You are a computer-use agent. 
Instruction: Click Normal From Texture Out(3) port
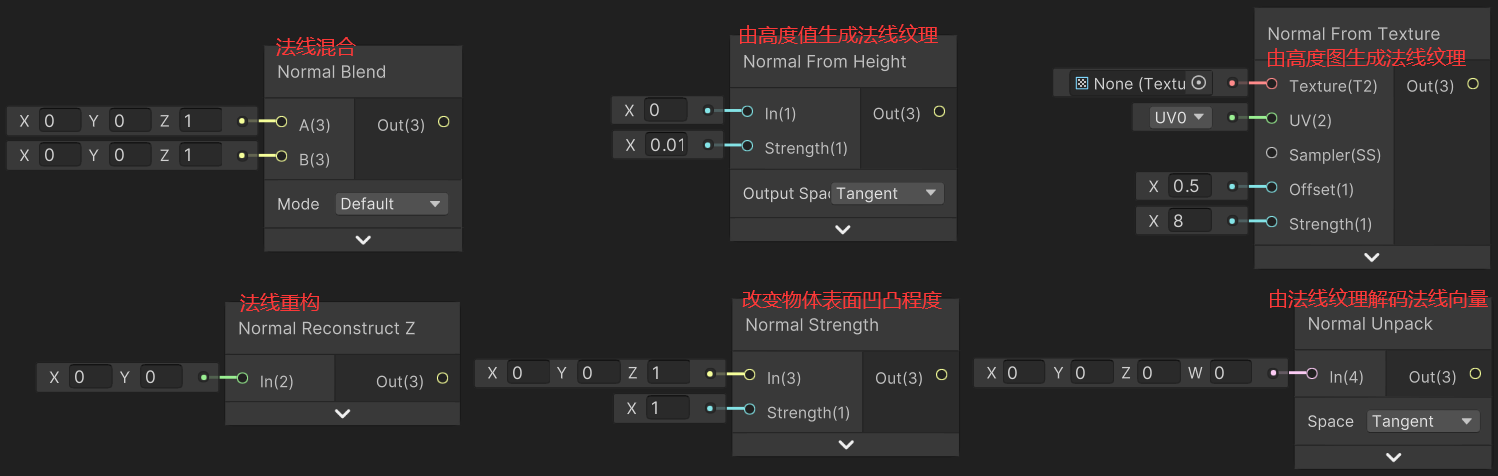(1472, 84)
